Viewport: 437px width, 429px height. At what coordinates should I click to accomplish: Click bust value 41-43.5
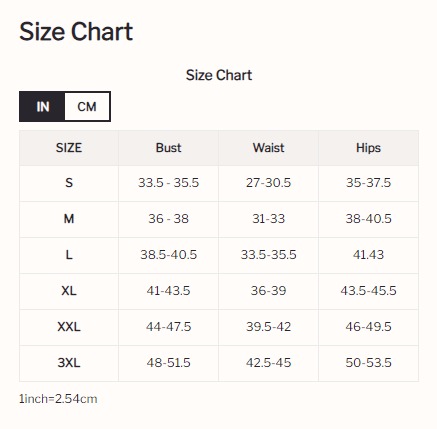click(x=168, y=291)
